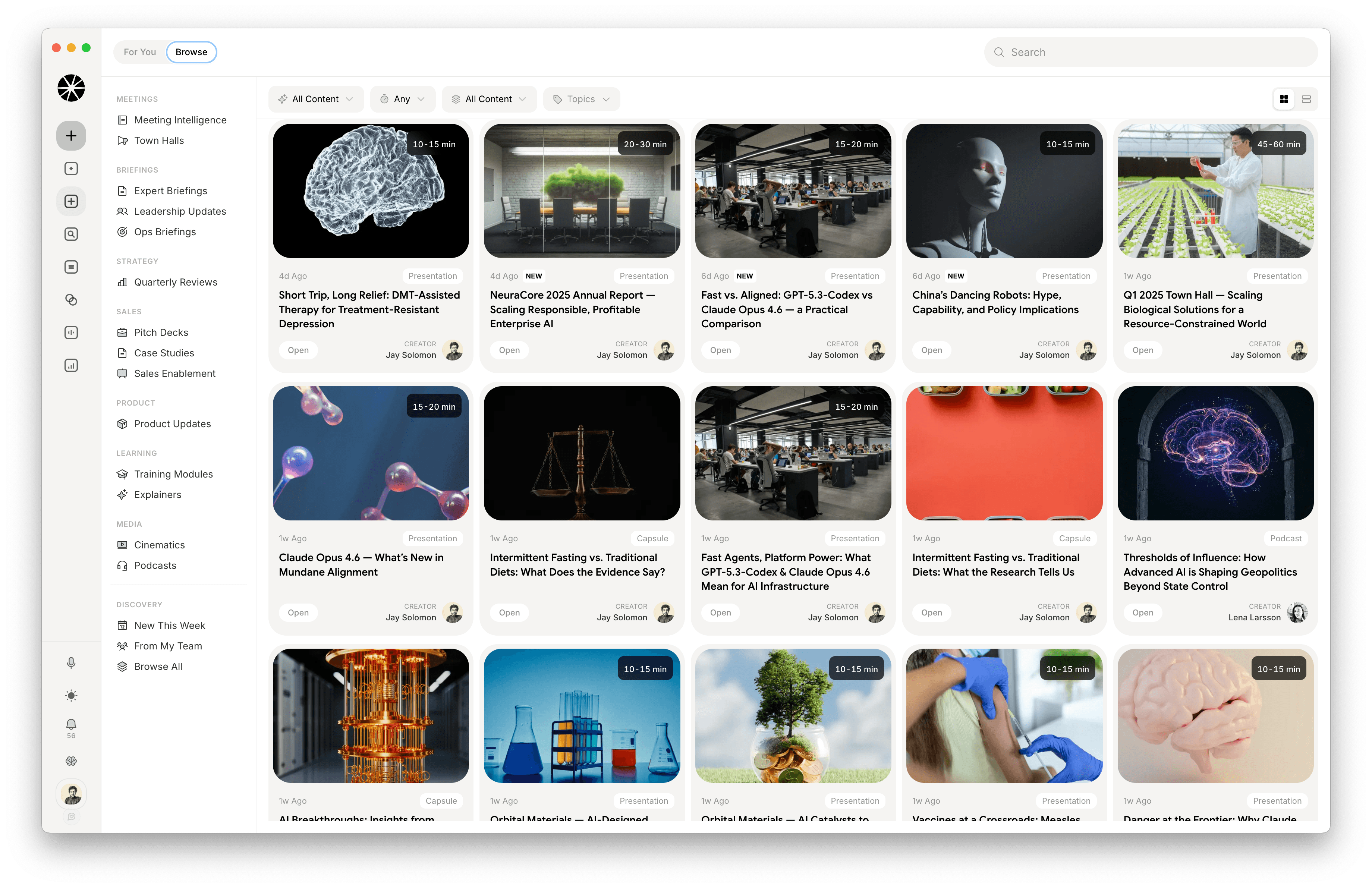This screenshot has width=1372, height=888.
Task: Expand the first All Content dropdown
Action: tap(315, 99)
